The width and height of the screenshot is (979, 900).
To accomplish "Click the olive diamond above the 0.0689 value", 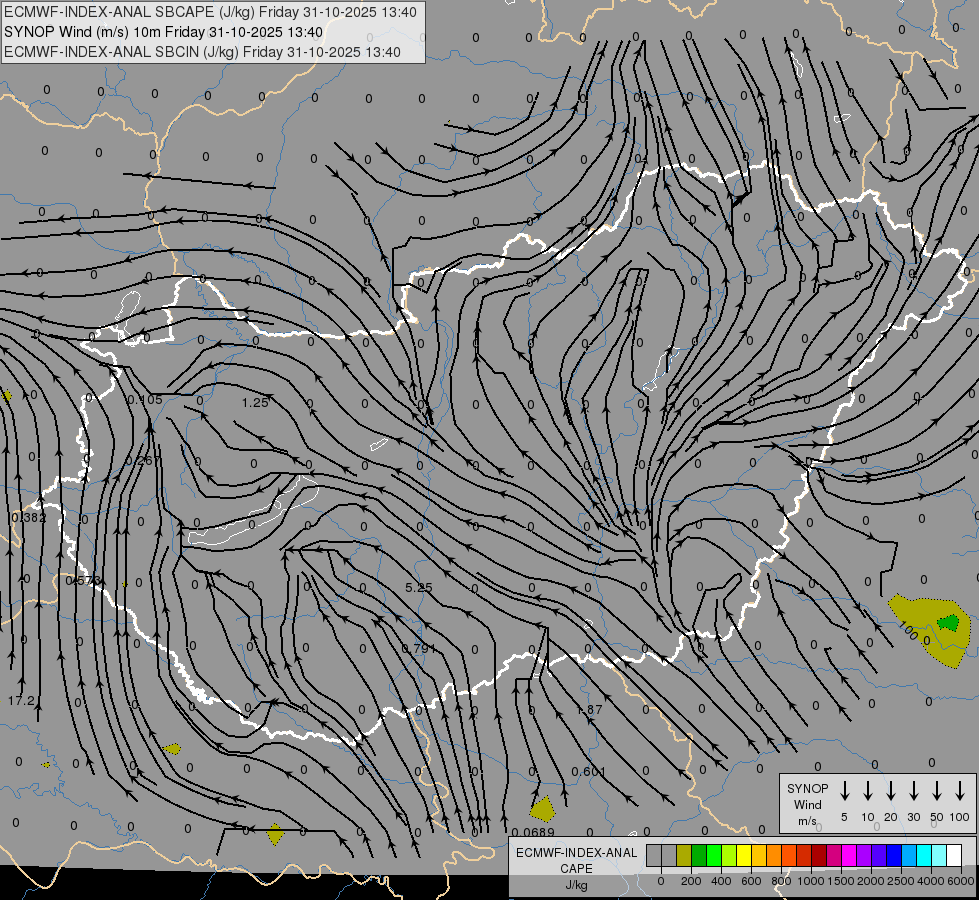I will click(543, 809).
